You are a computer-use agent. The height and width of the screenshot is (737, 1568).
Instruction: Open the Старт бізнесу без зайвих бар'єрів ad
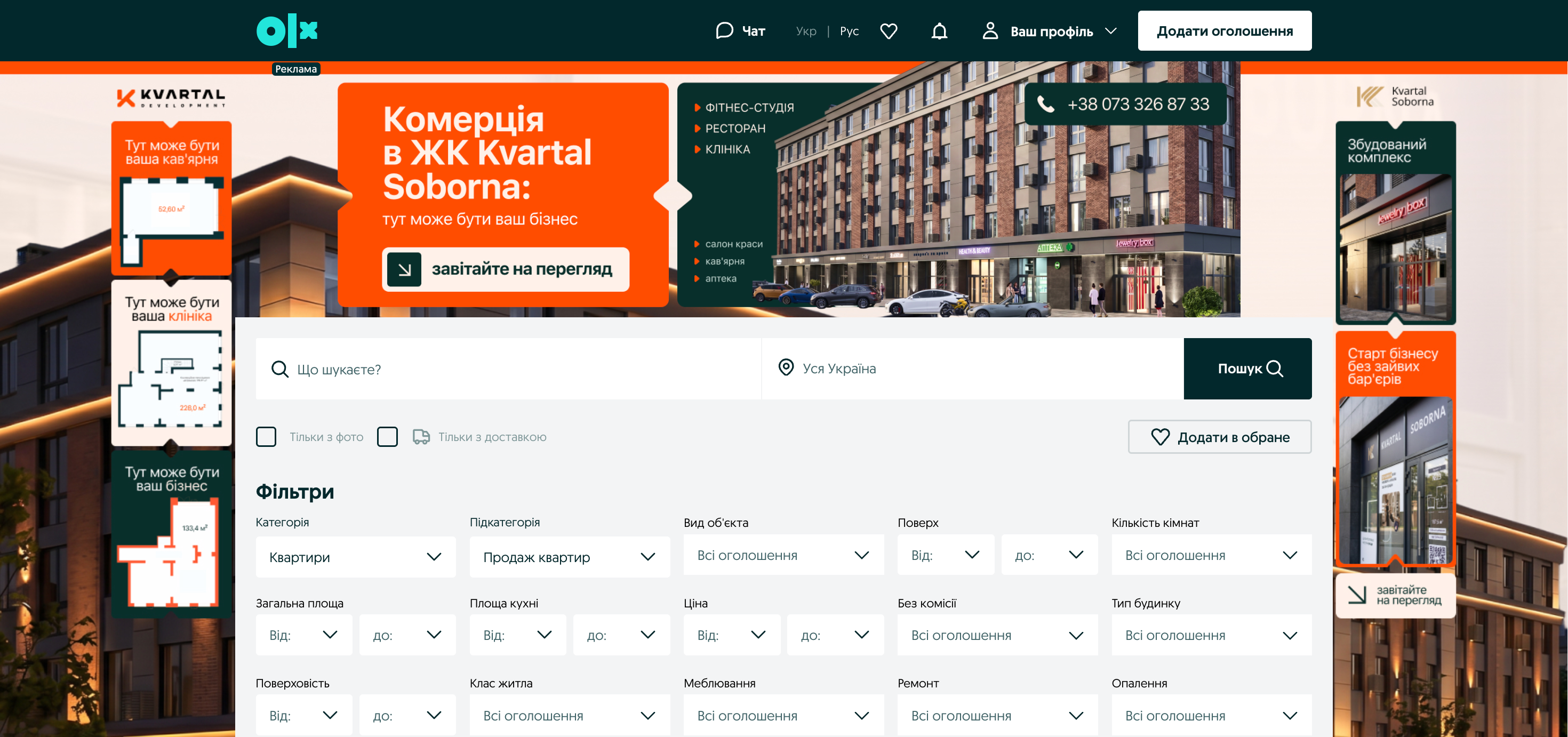coord(1395,448)
